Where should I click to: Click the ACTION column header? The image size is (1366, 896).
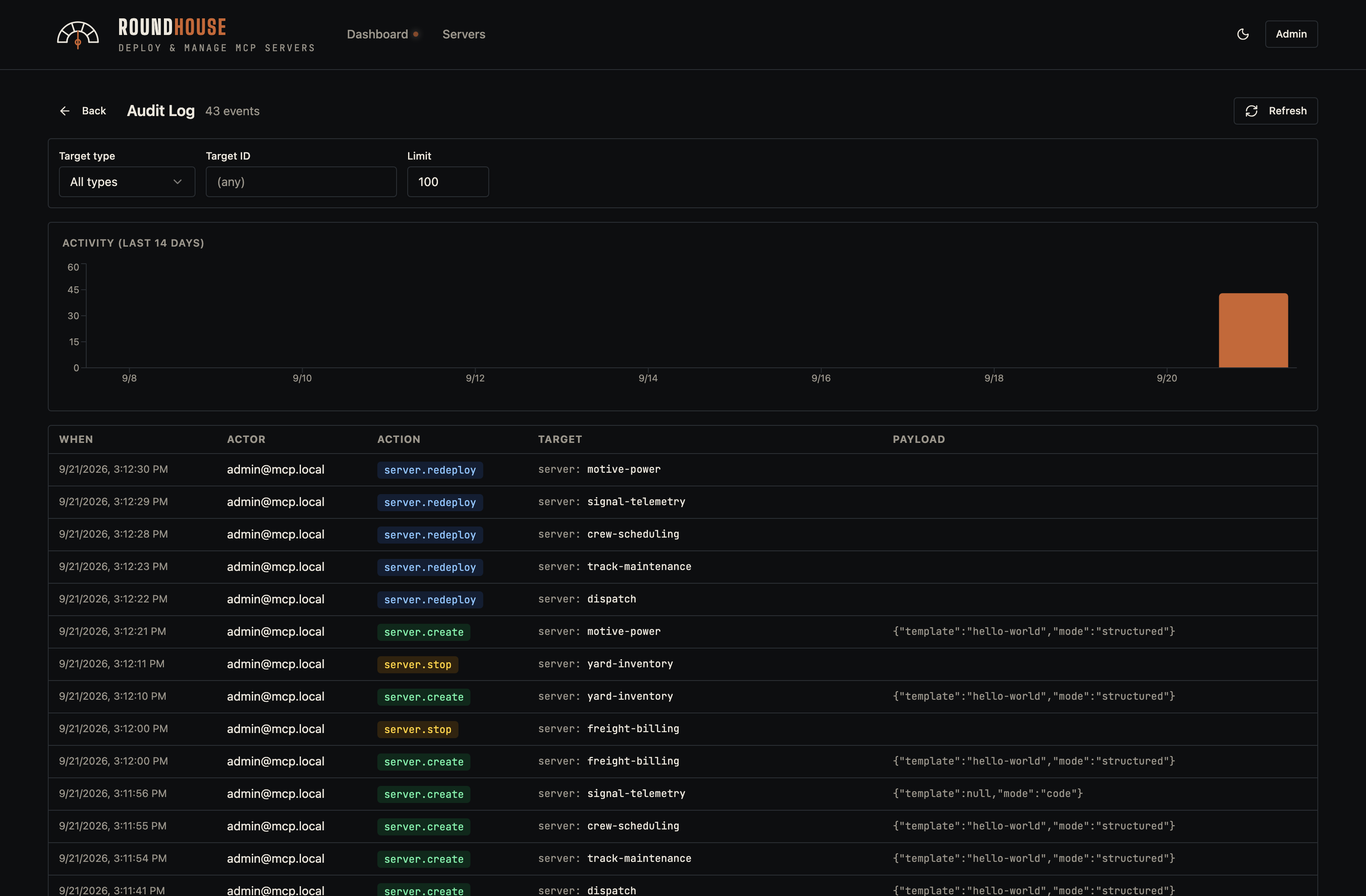(399, 439)
